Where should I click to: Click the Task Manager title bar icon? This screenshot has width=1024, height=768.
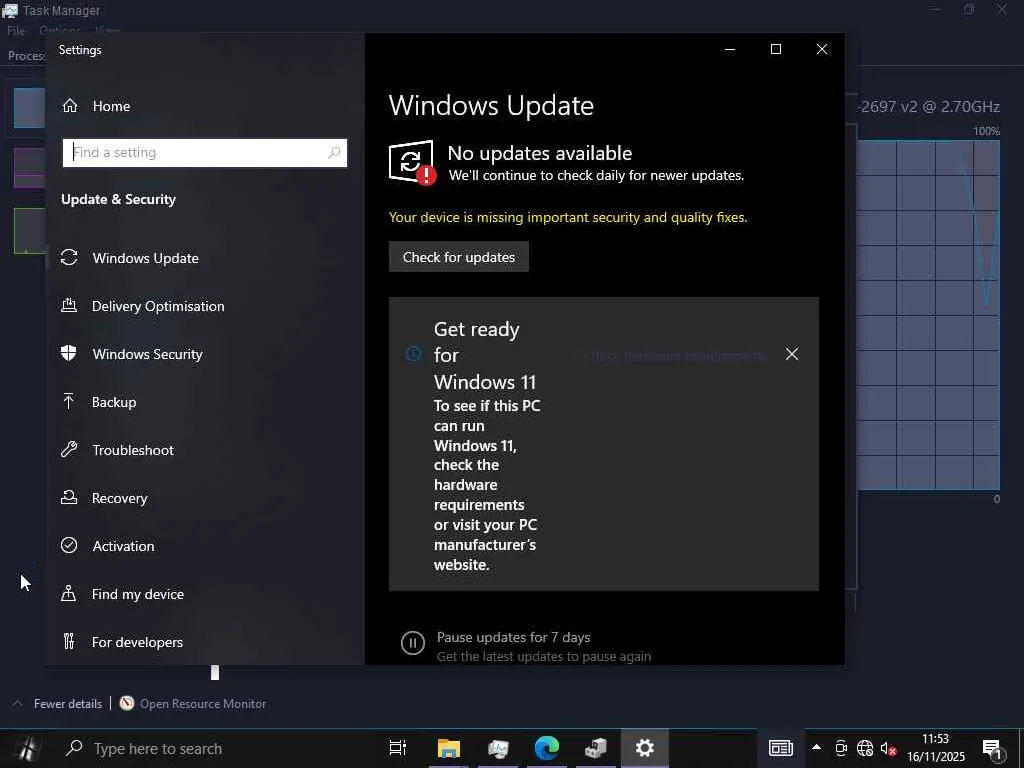(x=10, y=10)
